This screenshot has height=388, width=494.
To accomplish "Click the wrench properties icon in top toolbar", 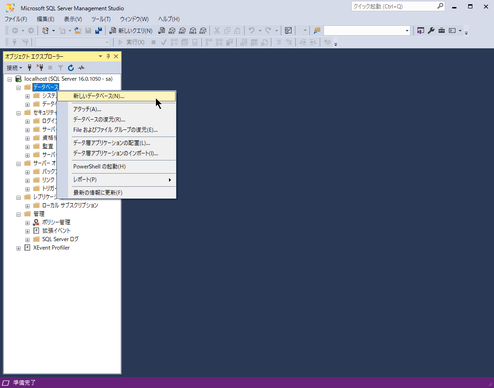I will point(431,31).
